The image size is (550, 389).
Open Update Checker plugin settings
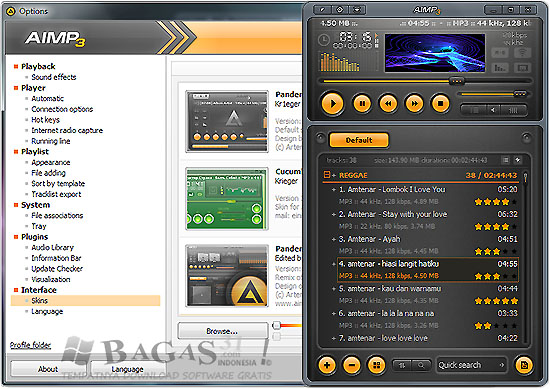(x=57, y=269)
